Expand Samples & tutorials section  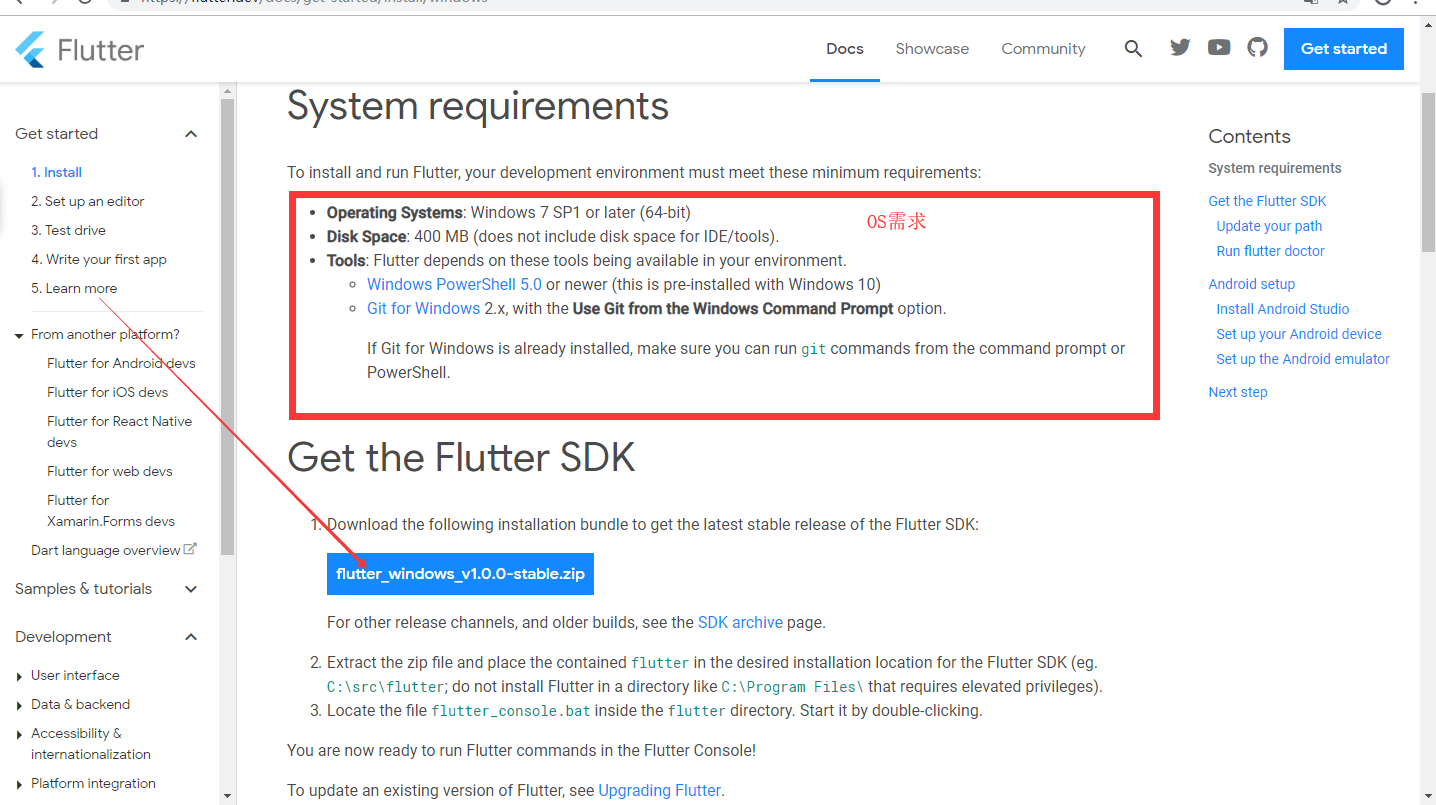coord(191,589)
